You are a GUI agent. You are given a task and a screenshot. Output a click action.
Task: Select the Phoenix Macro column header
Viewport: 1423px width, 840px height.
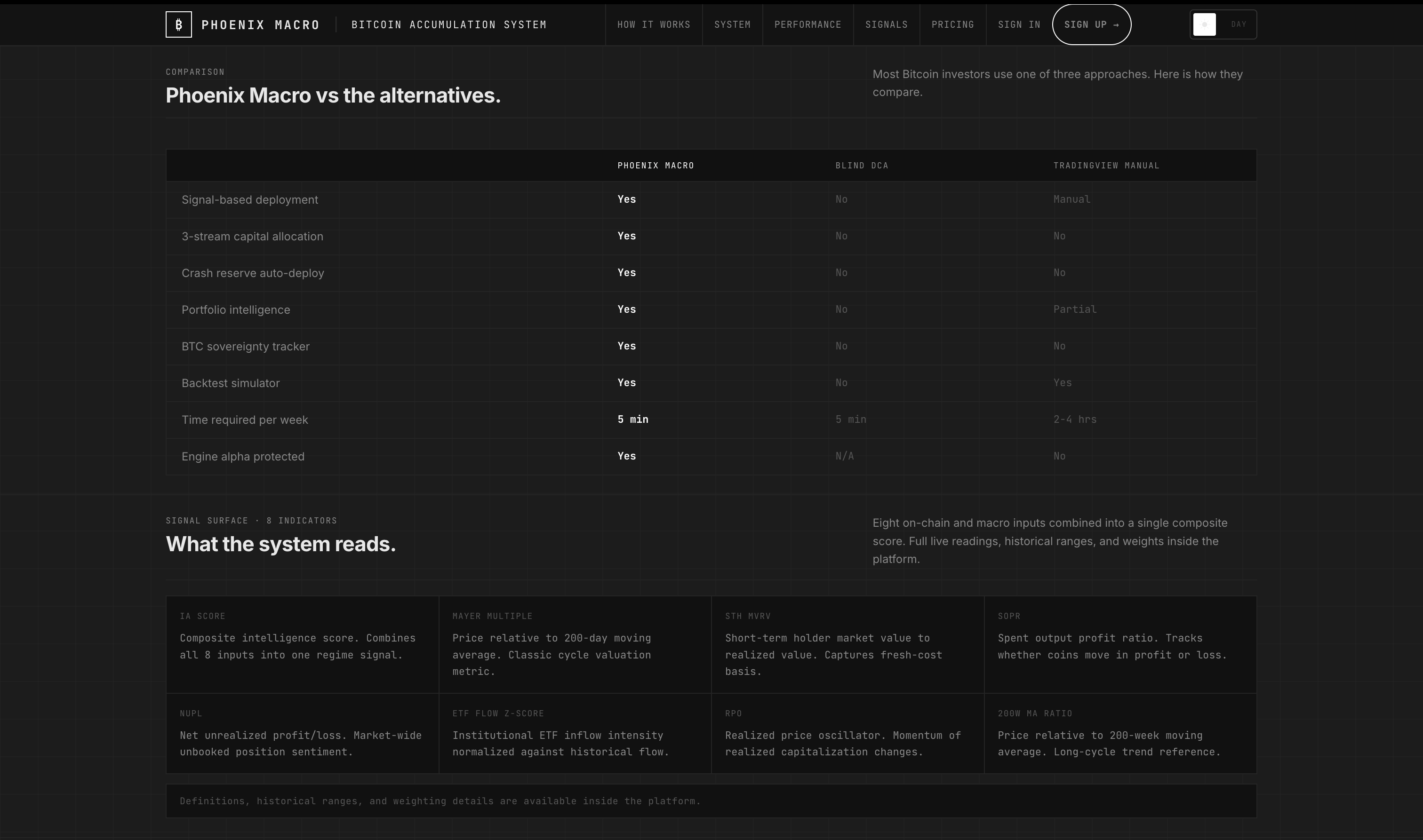[x=656, y=165]
